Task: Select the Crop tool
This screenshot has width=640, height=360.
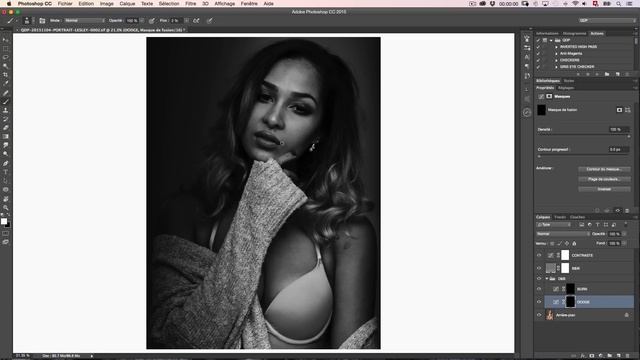Action: click(x=5, y=75)
